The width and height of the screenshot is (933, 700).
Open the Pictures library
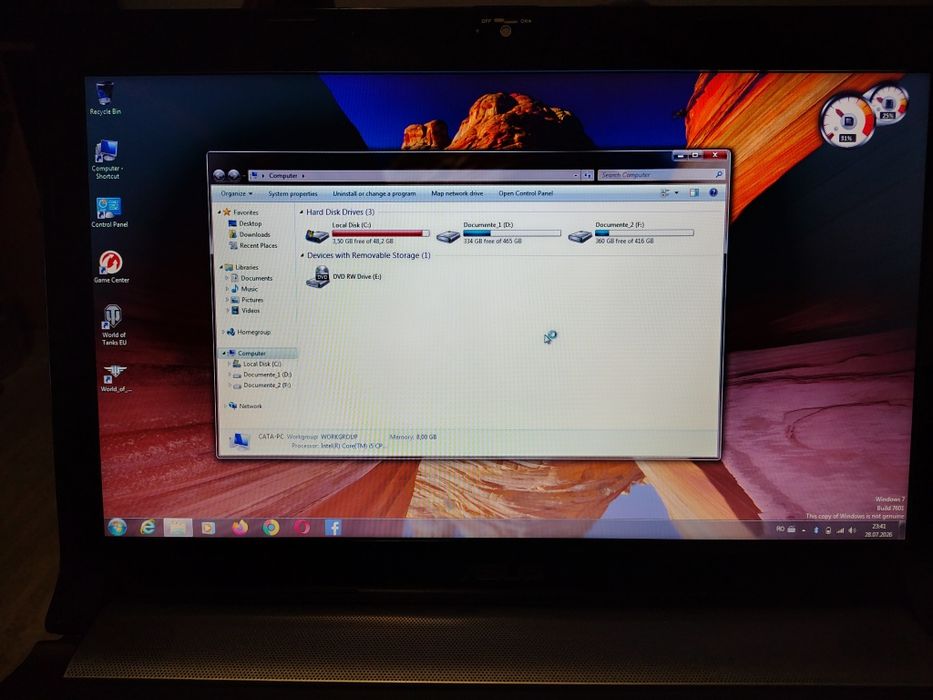click(x=247, y=299)
